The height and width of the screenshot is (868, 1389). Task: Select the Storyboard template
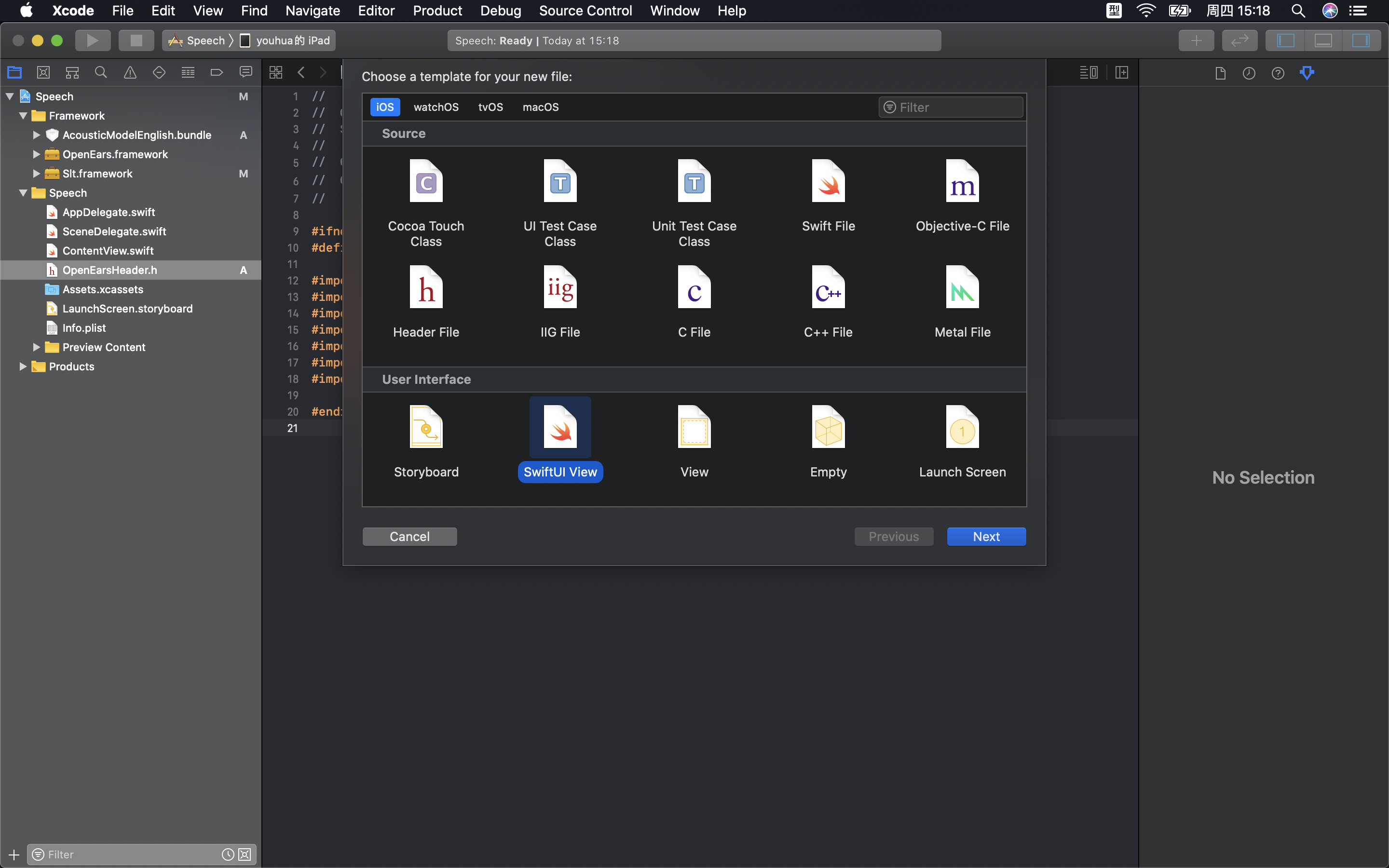(x=426, y=441)
